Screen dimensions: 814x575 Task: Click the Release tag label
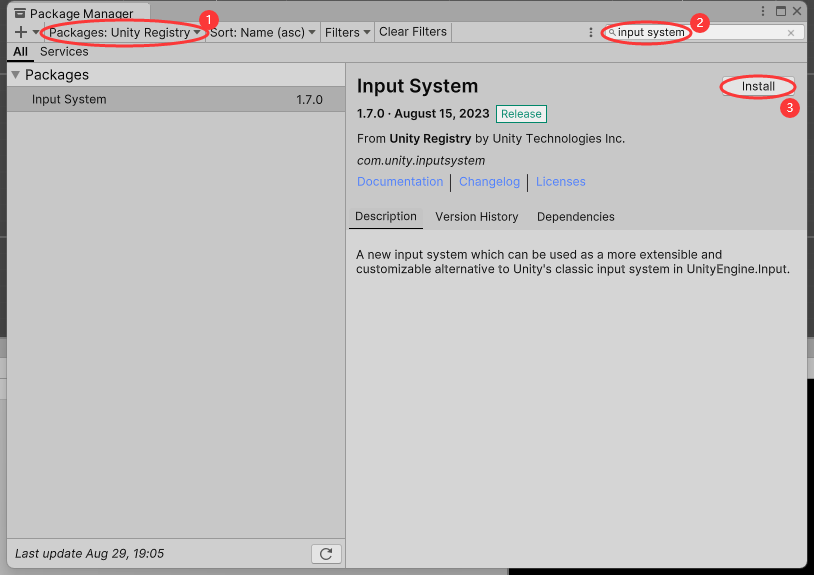521,114
